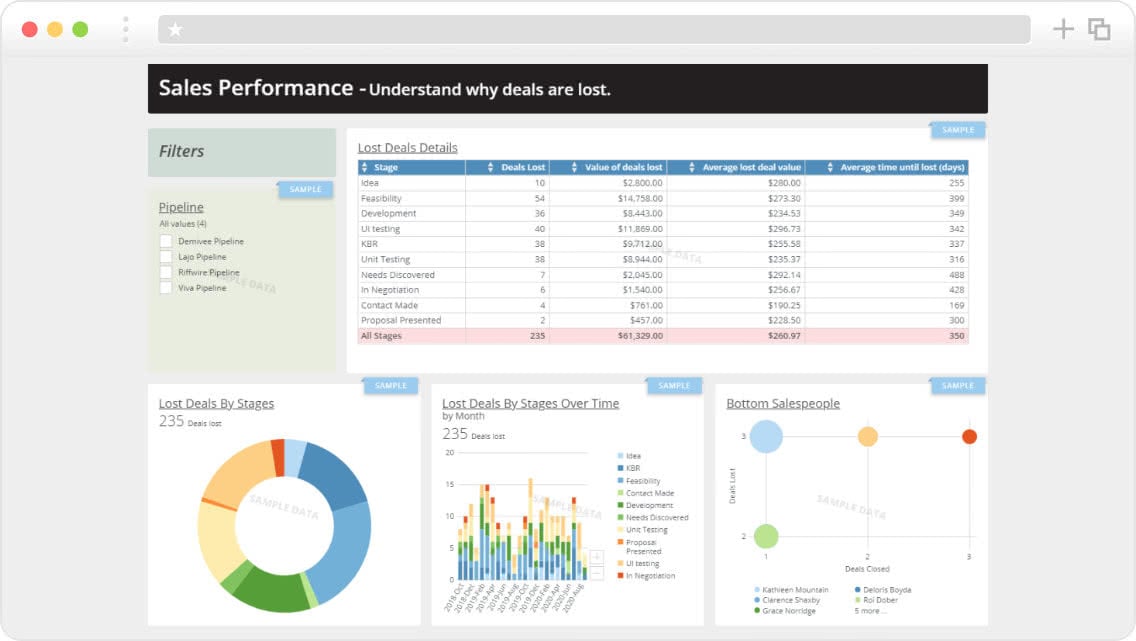Click the Bottom Salespeople title link
1136x641 pixels.
tap(783, 403)
